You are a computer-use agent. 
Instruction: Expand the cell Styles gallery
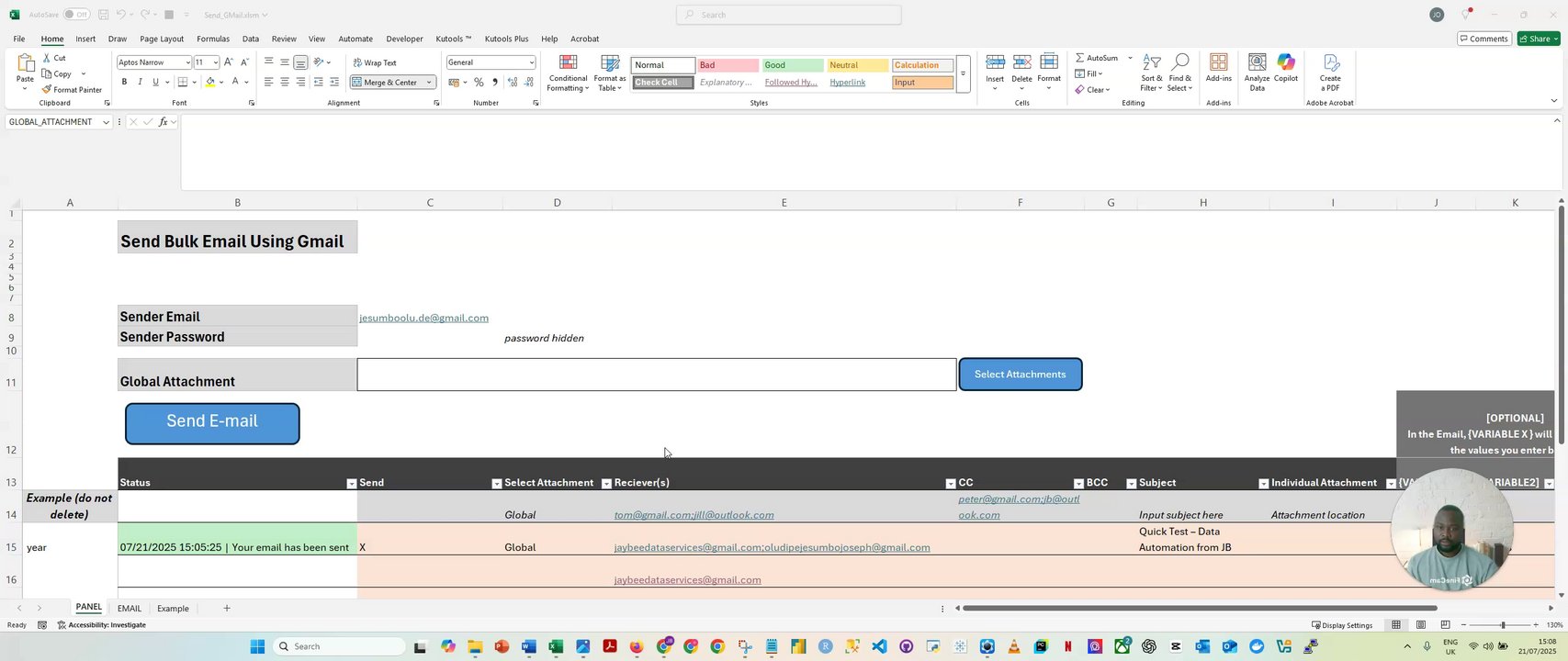coord(963,73)
